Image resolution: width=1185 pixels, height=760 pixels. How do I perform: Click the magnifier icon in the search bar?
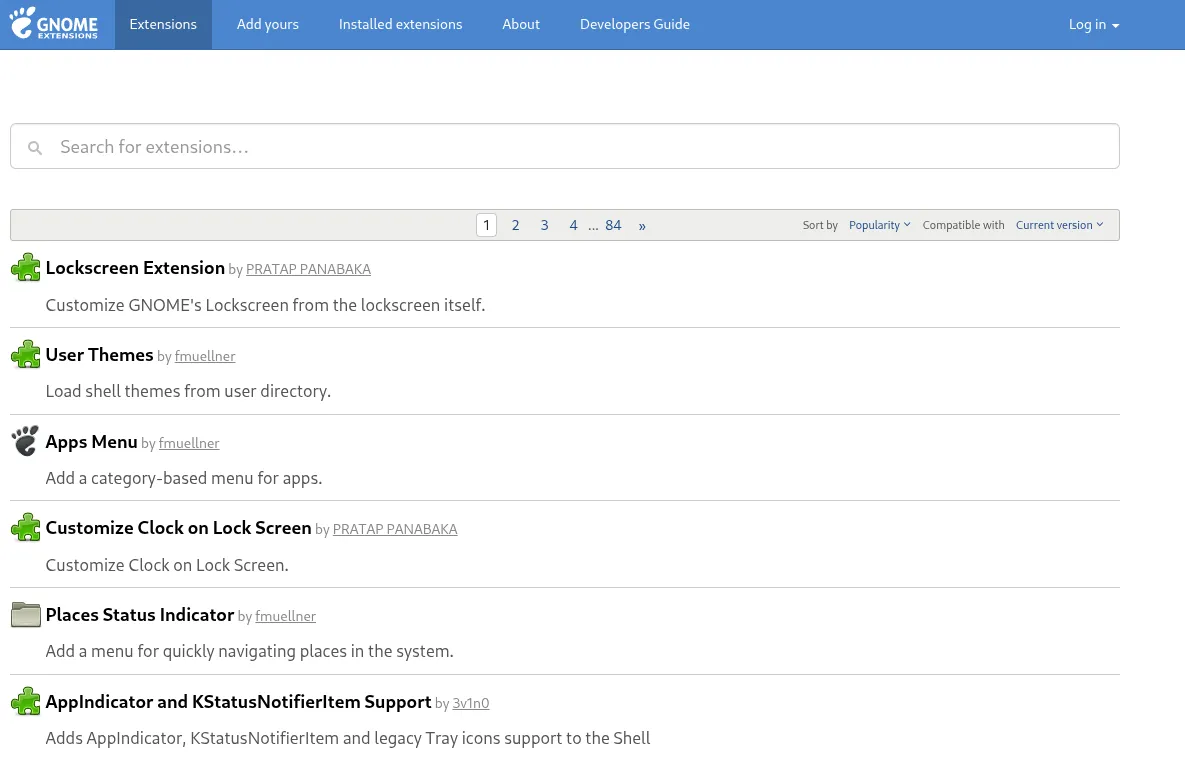35,147
